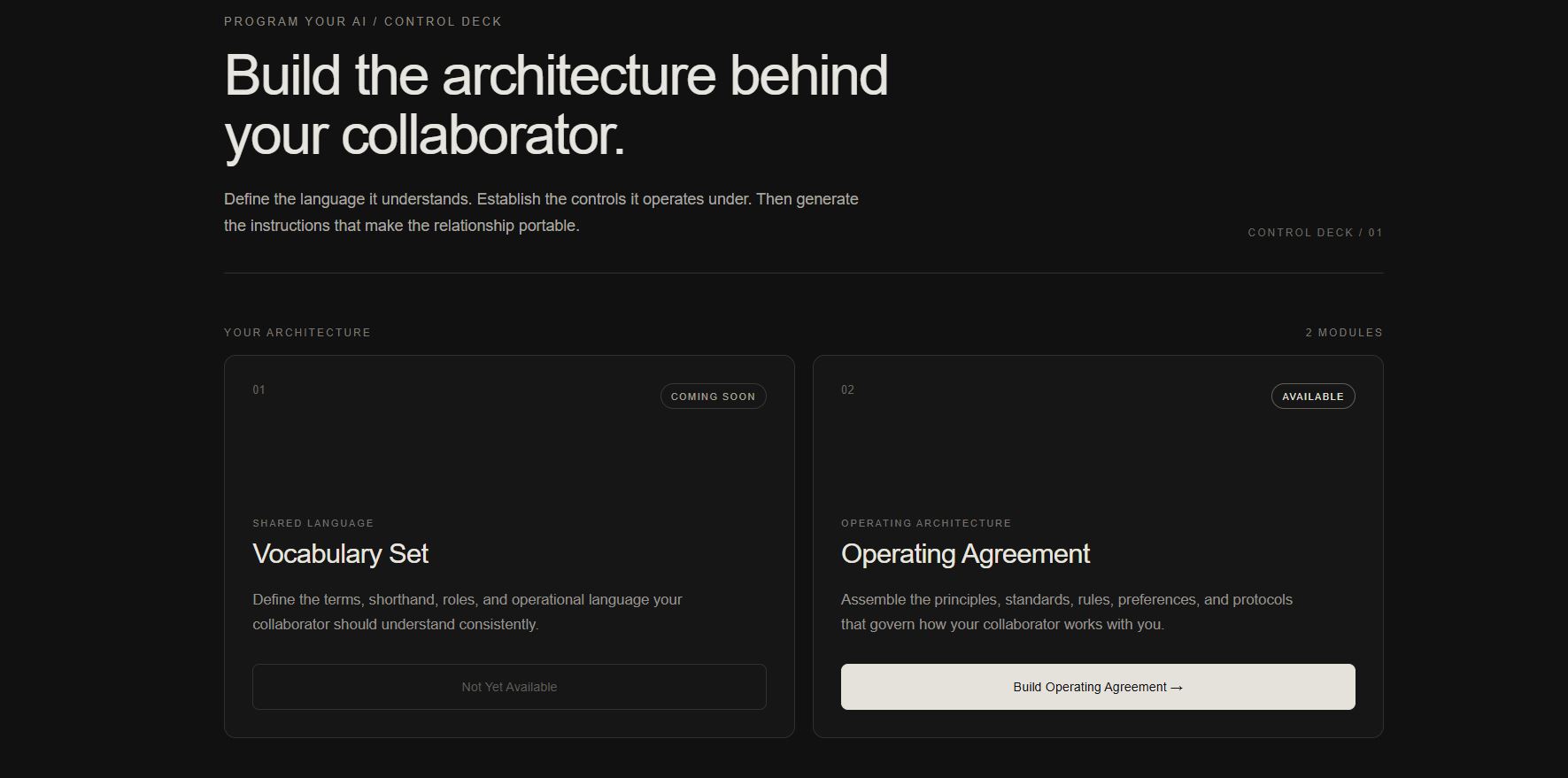The image size is (1568, 778).
Task: Click the SHARED LANGUAGE category label
Action: point(313,523)
